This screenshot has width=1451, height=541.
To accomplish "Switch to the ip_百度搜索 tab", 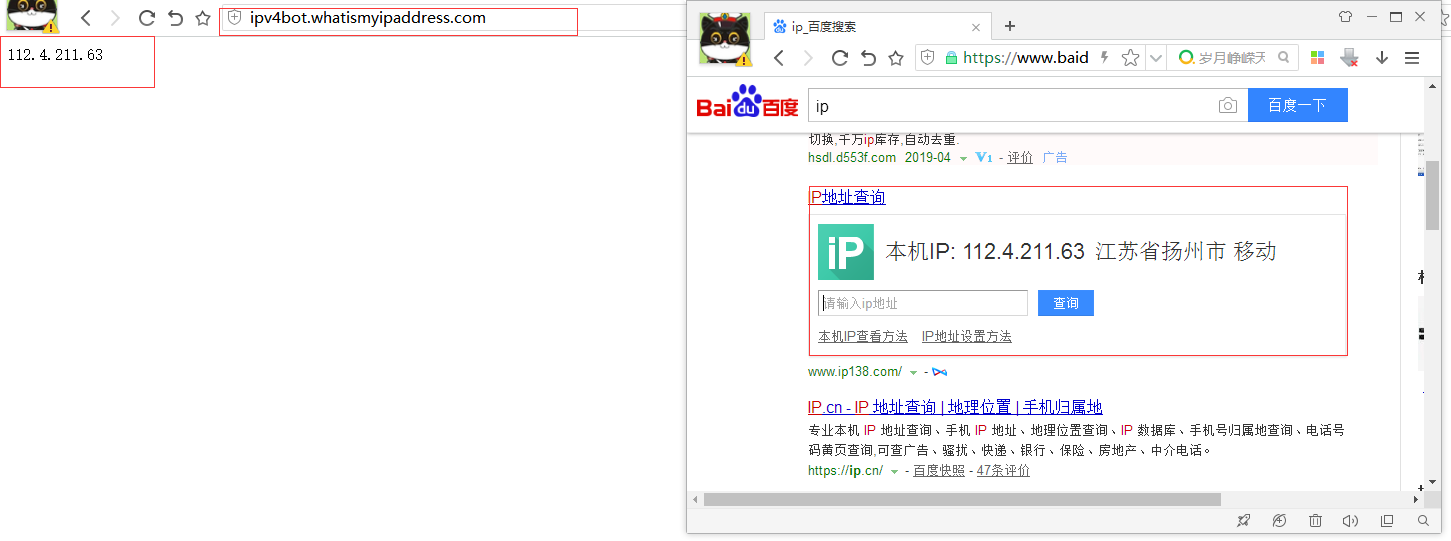I will (878, 27).
